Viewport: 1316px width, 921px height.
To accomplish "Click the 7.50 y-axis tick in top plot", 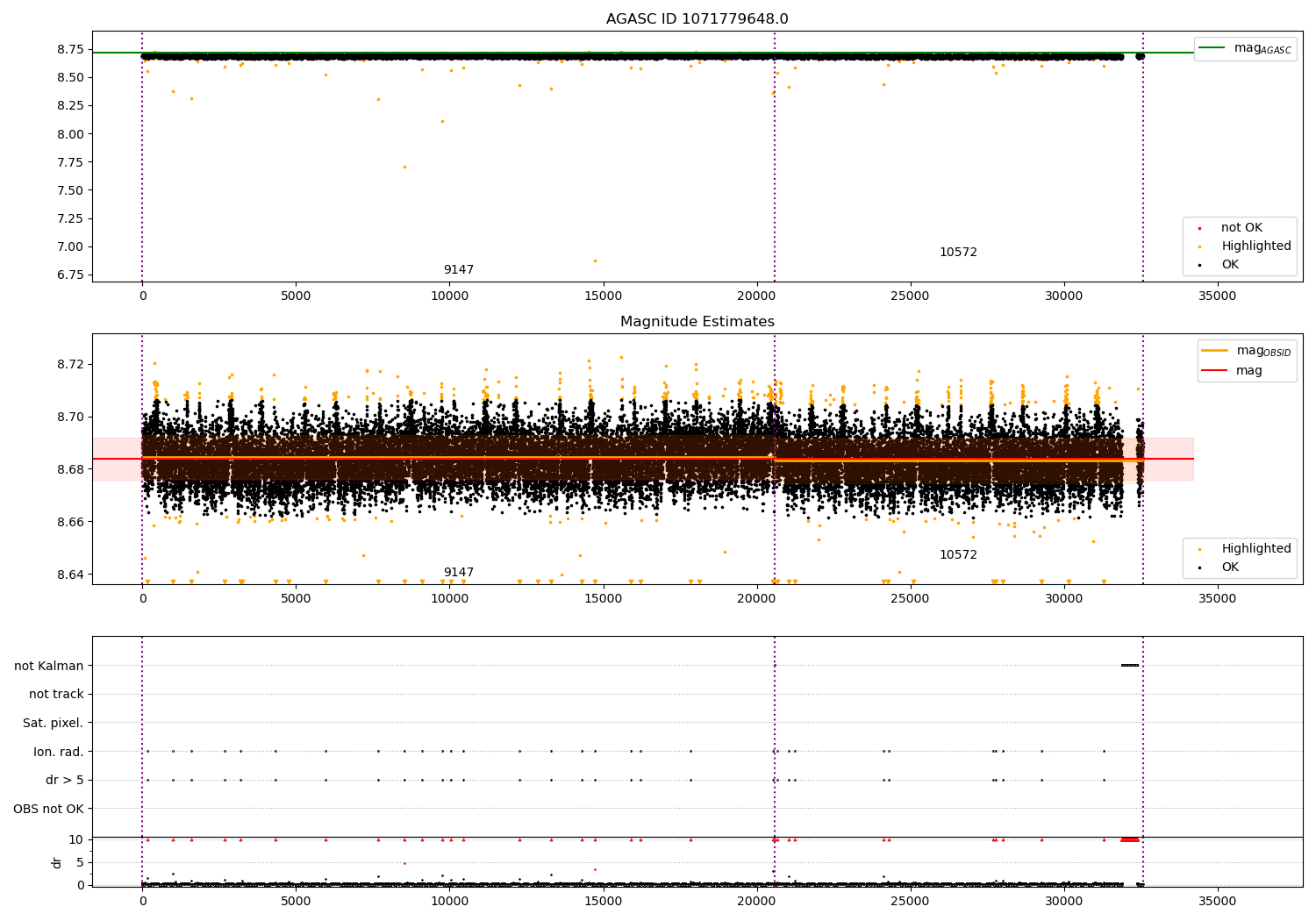I will [x=69, y=190].
